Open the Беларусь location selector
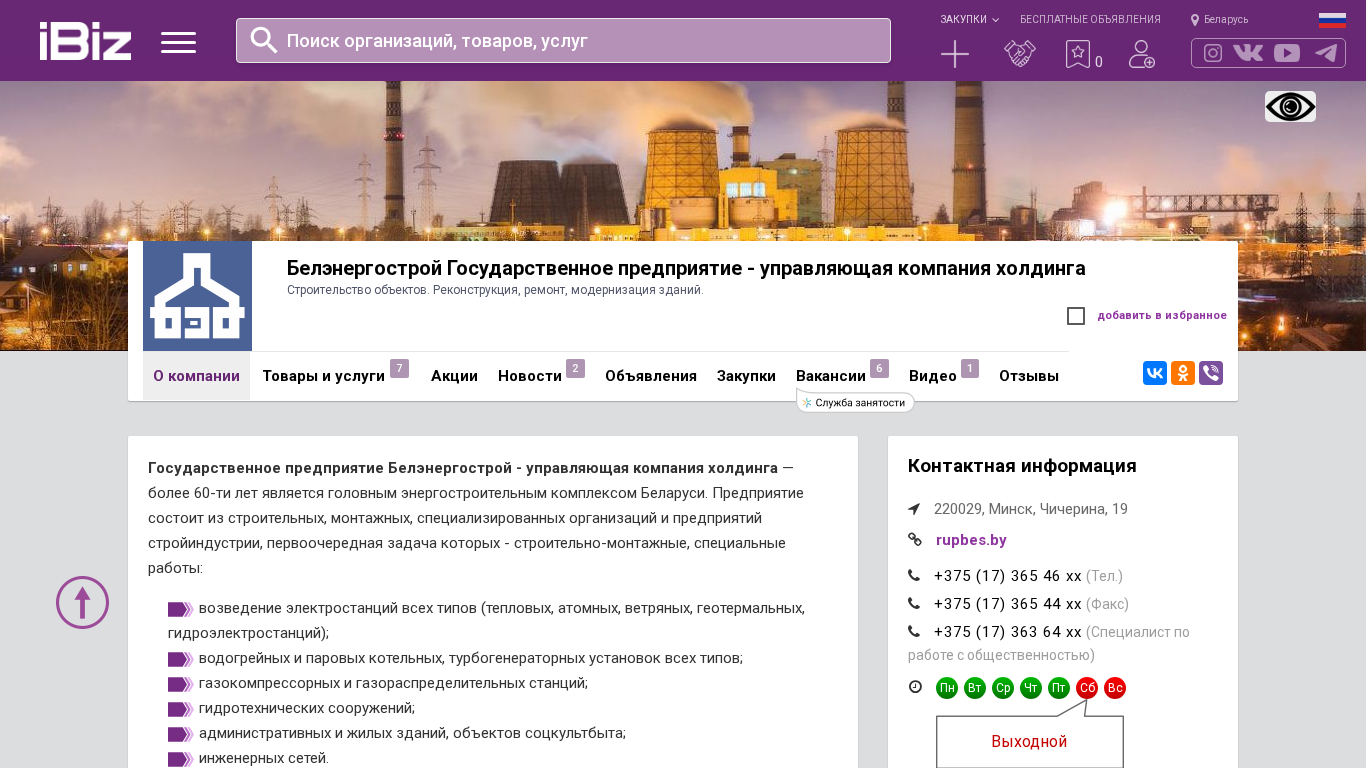Image resolution: width=1366 pixels, height=768 pixels. [1220, 19]
